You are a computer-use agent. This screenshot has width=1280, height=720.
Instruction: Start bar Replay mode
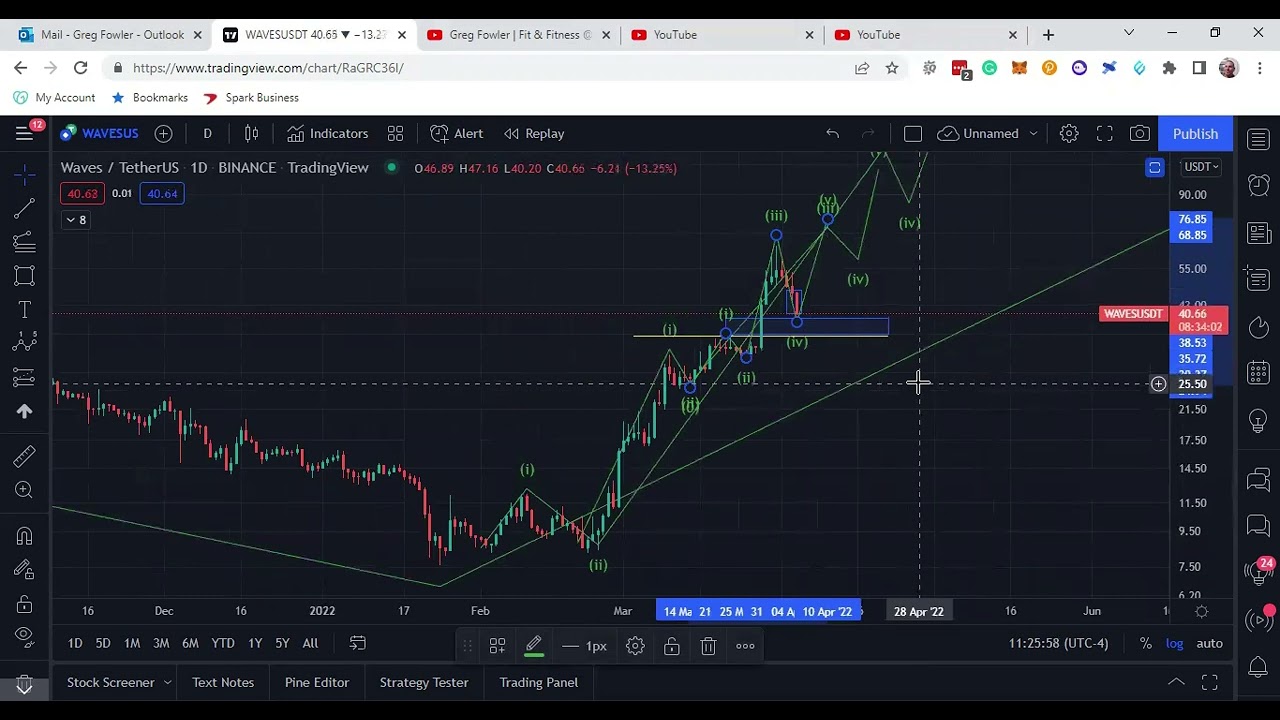[534, 133]
